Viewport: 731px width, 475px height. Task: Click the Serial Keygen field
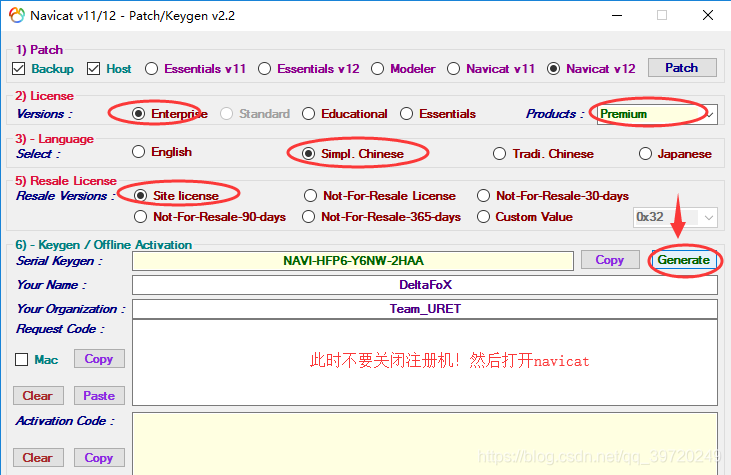click(x=353, y=261)
